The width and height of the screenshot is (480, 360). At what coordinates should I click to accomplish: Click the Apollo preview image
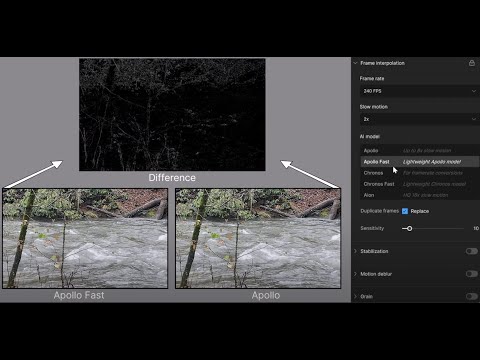(258, 238)
